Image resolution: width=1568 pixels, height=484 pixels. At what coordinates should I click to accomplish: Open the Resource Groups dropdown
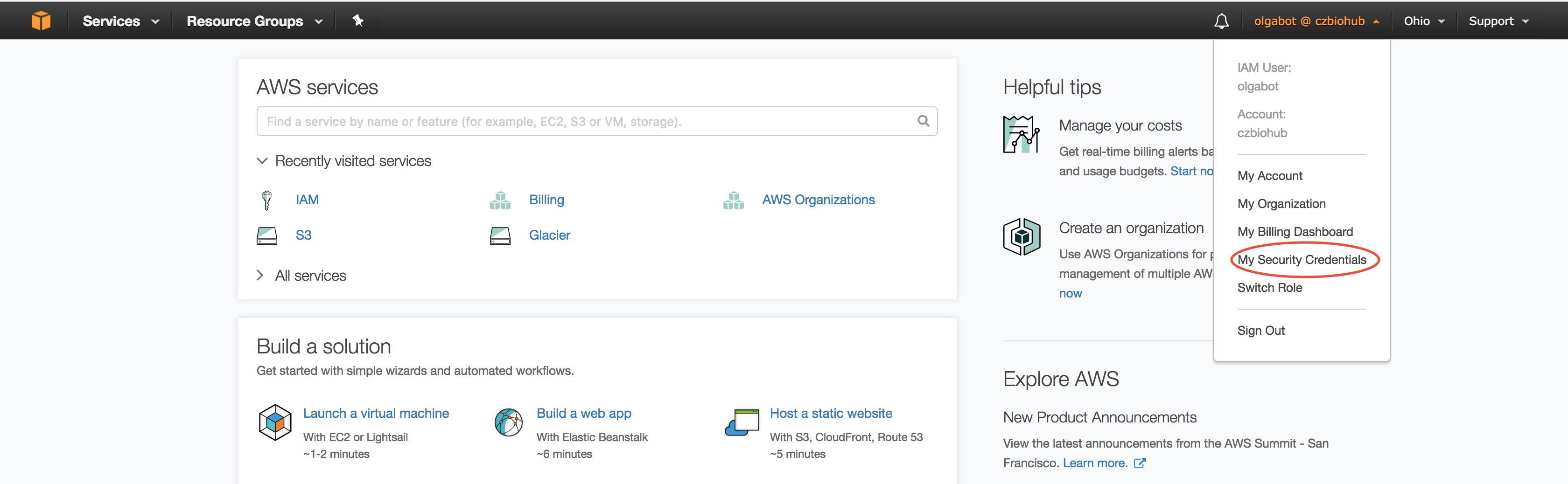tap(254, 21)
